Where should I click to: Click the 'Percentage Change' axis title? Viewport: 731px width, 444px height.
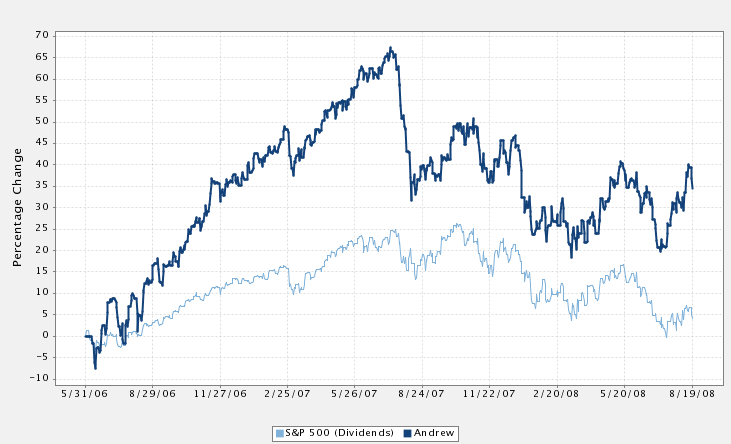(17, 208)
